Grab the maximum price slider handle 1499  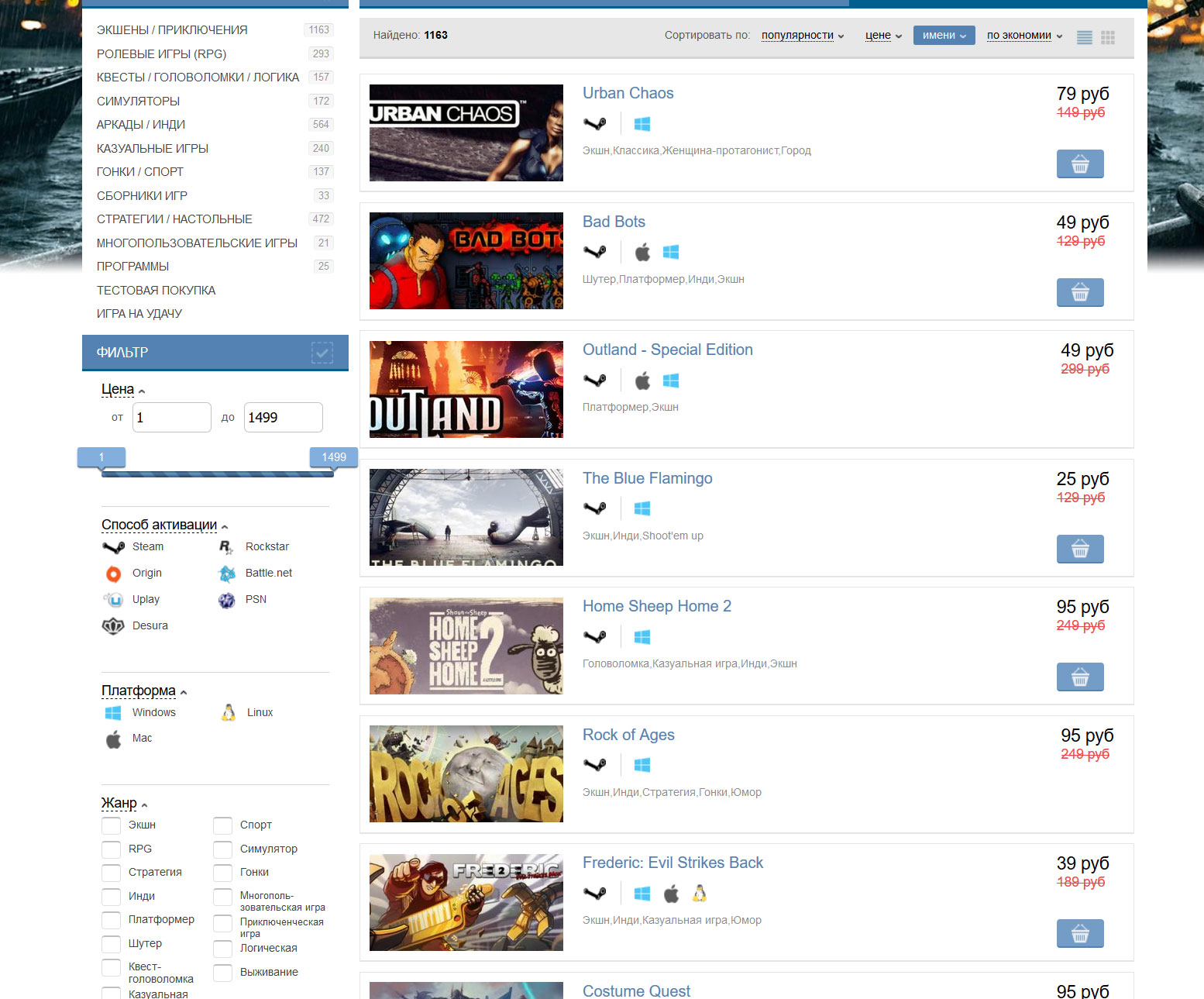334,457
